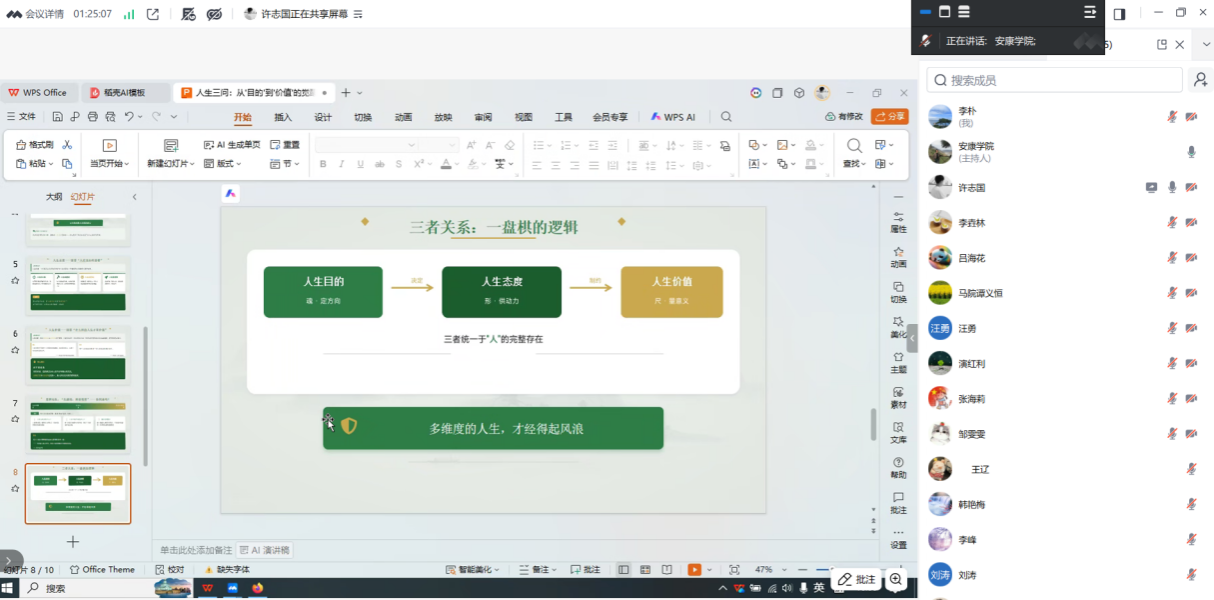Switch to Normal view in status bar
1214x600 pixels.
point(623,569)
